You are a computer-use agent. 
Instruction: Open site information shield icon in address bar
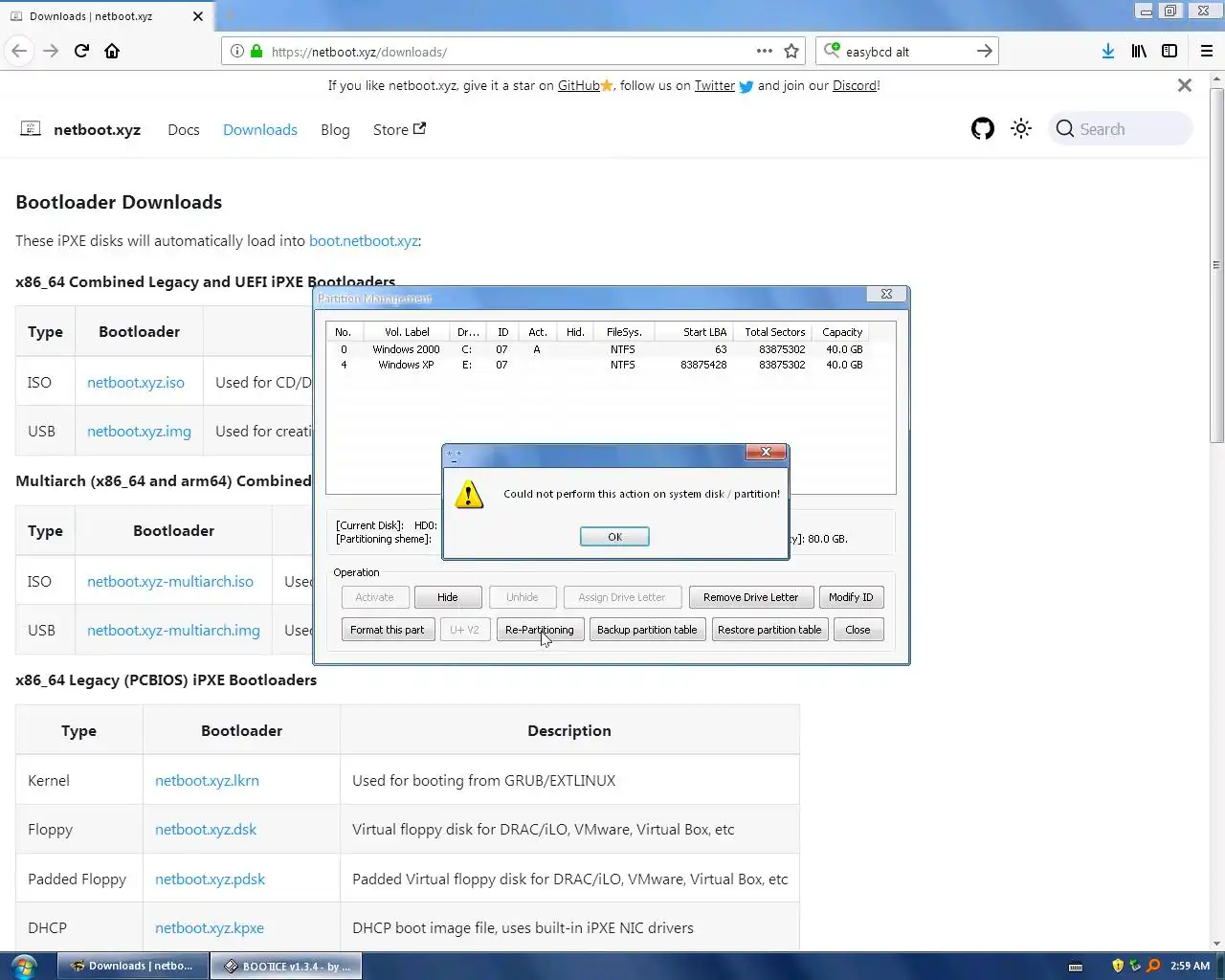coord(237,52)
